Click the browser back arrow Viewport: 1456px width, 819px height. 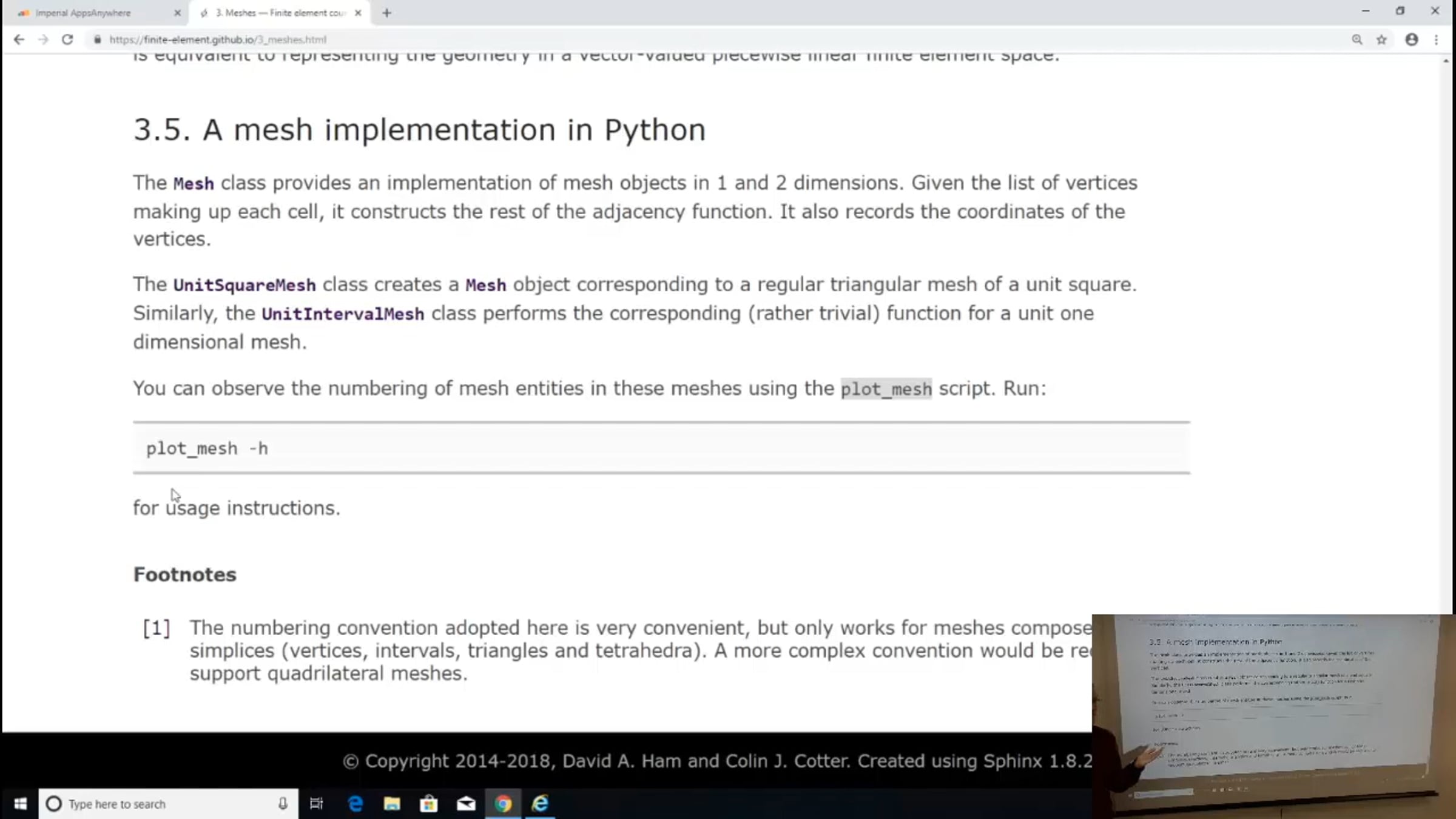(x=19, y=39)
